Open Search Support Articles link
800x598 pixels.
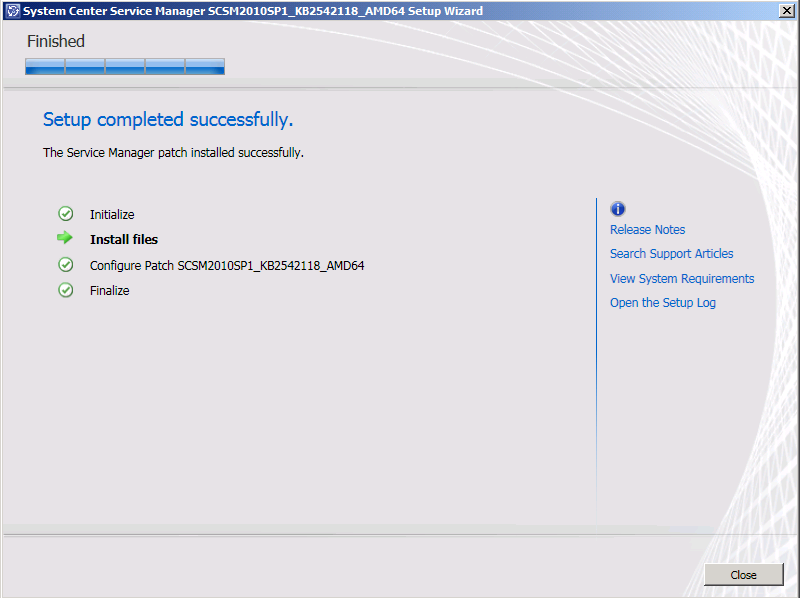[x=671, y=254]
